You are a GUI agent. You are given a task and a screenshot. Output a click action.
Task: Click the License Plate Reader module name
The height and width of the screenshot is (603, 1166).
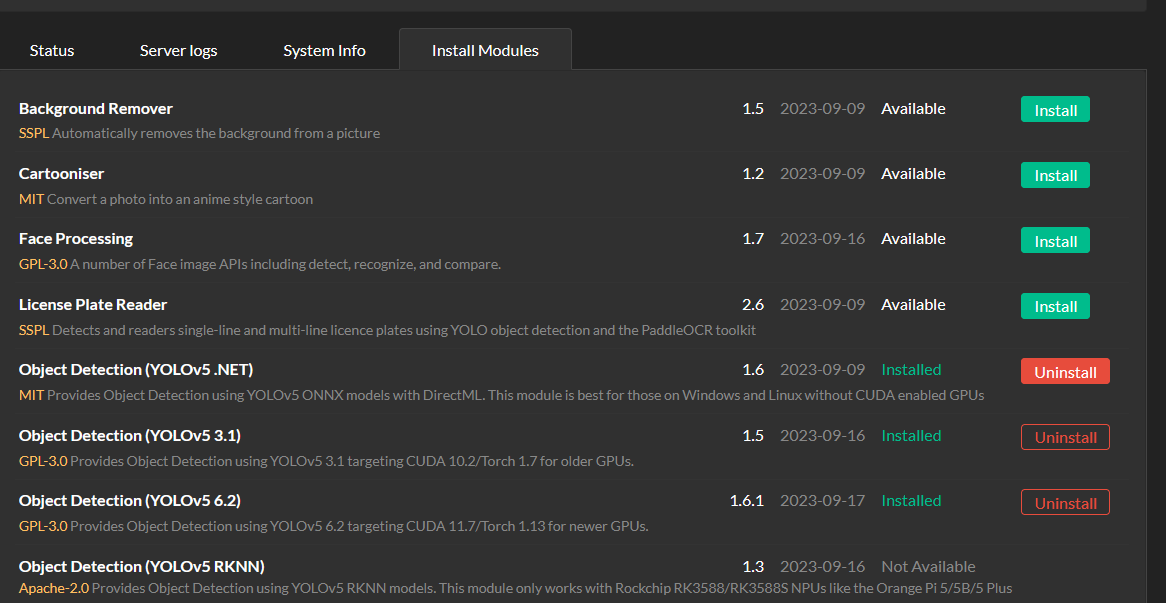click(x=93, y=304)
